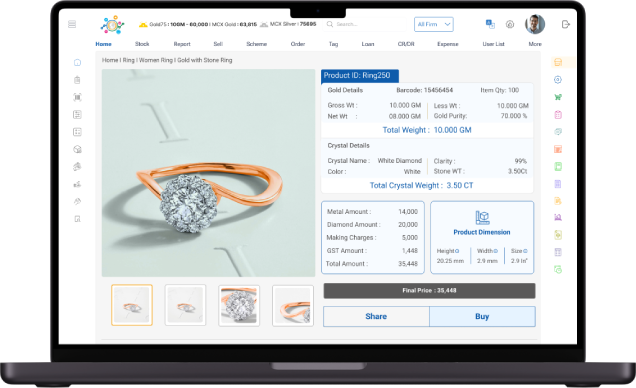Click the green shopping cart icon
The height and width of the screenshot is (388, 636).
(558, 97)
